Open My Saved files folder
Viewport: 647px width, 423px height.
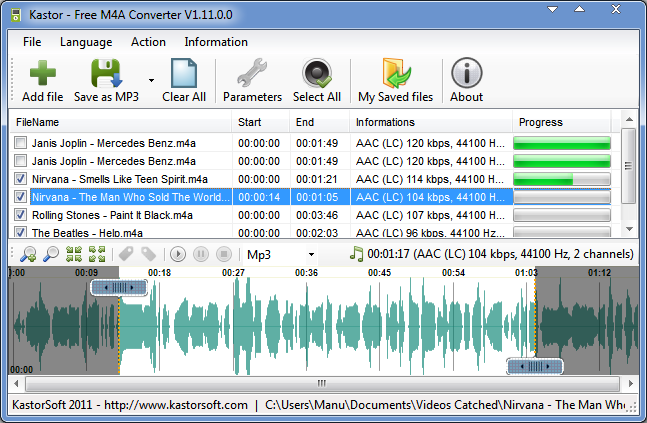(396, 73)
